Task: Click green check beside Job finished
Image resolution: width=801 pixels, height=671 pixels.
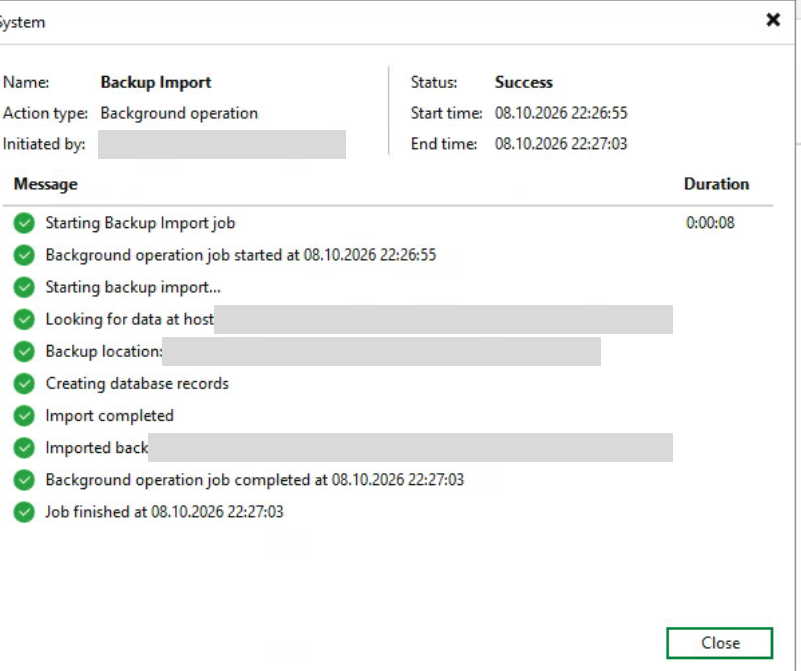Action: 24,512
